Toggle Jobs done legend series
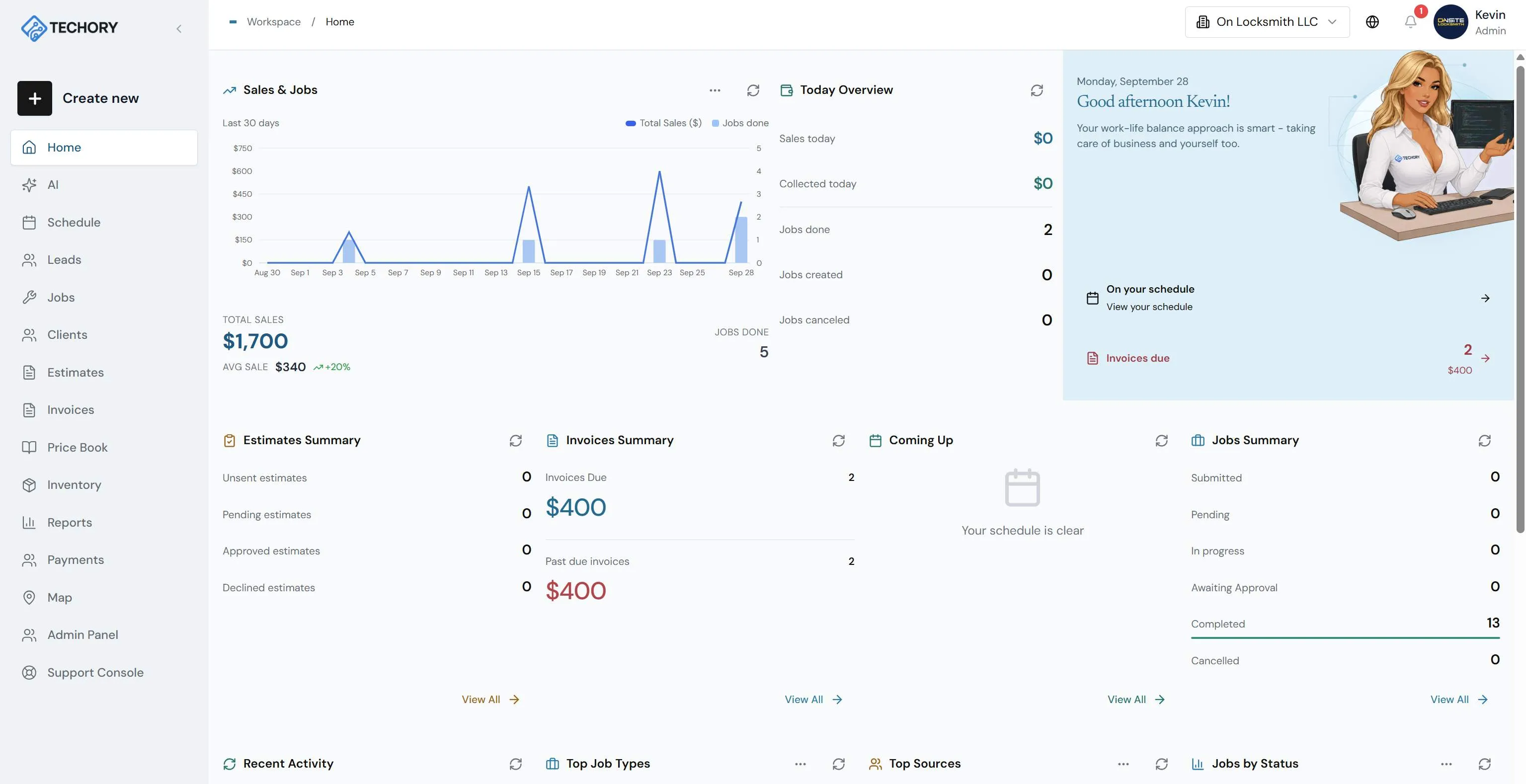Screen dimensions: 1526x784 (740, 123)
